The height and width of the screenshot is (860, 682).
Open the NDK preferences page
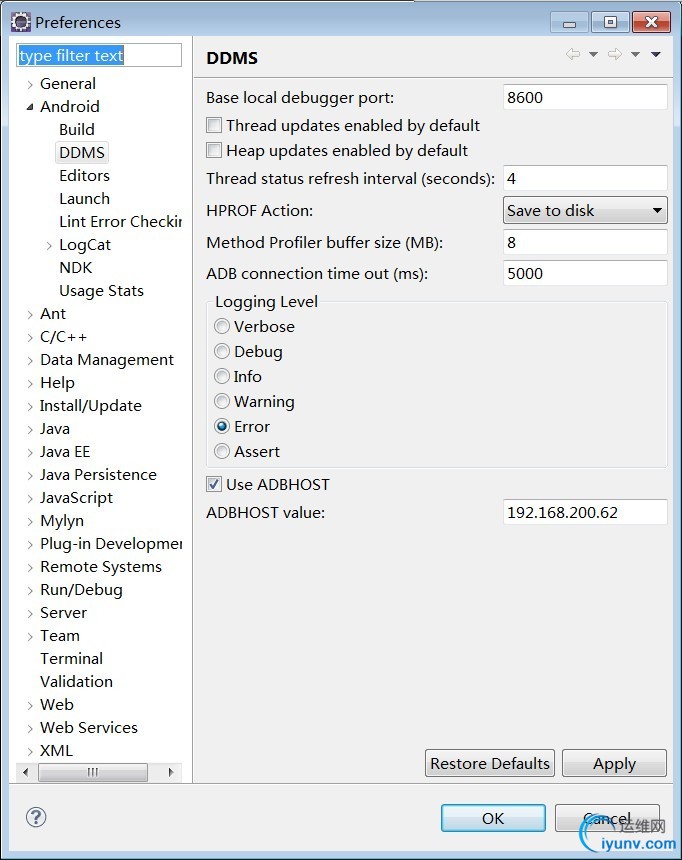tap(76, 268)
